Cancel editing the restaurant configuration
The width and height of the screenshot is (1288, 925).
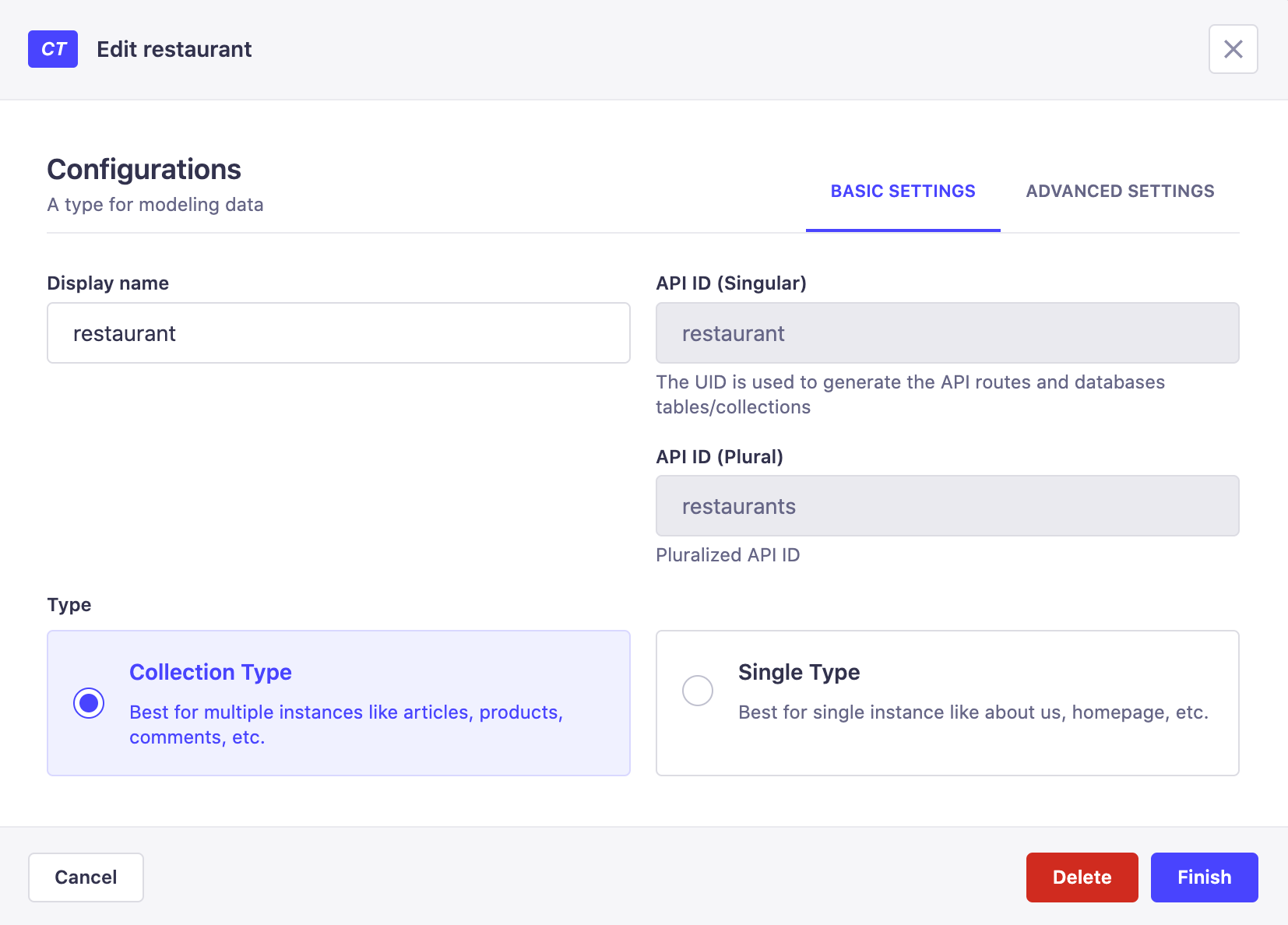[86, 877]
